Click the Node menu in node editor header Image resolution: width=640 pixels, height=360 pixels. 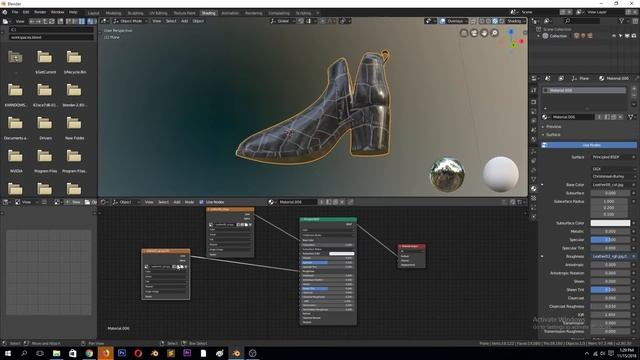[x=189, y=202]
